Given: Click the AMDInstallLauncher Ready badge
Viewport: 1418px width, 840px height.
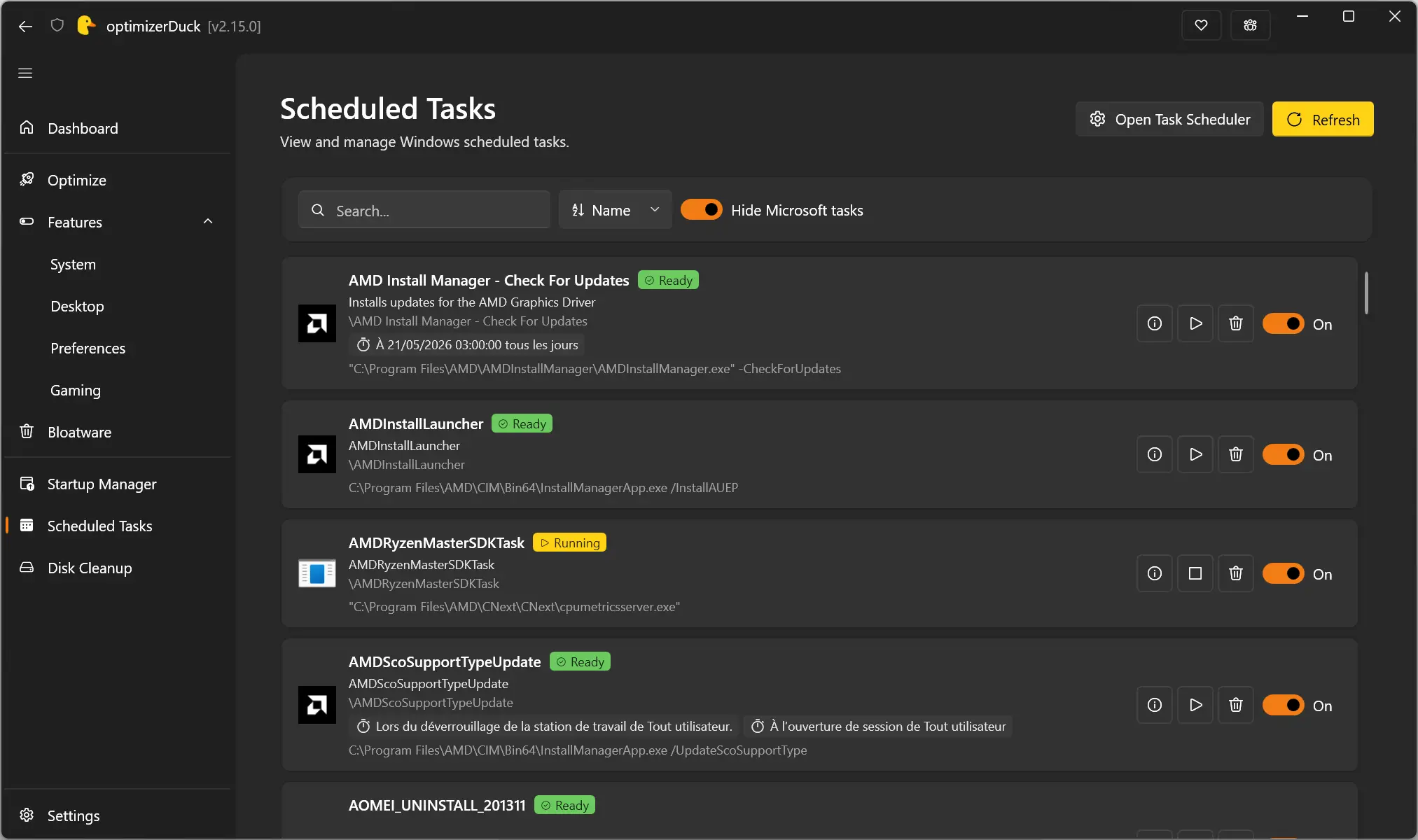Looking at the screenshot, I should pyautogui.click(x=522, y=423).
